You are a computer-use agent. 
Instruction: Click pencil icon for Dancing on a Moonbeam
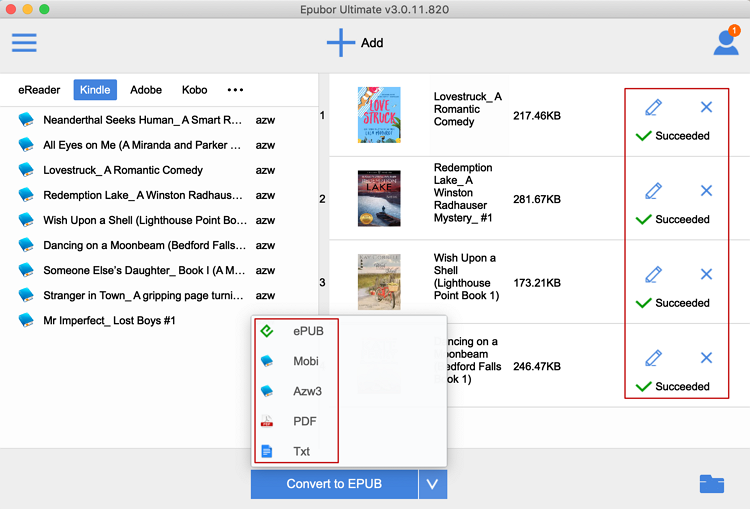coord(653,357)
